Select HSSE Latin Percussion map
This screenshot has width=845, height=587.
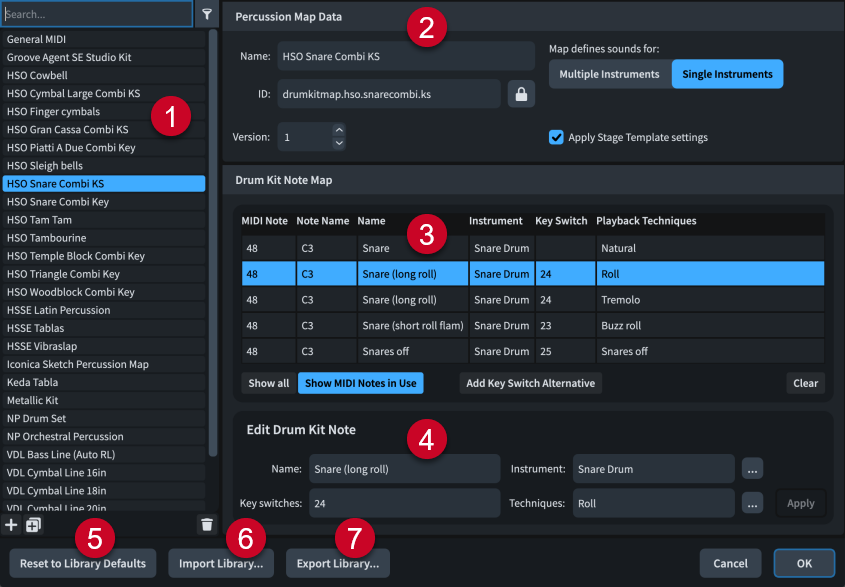pos(103,310)
